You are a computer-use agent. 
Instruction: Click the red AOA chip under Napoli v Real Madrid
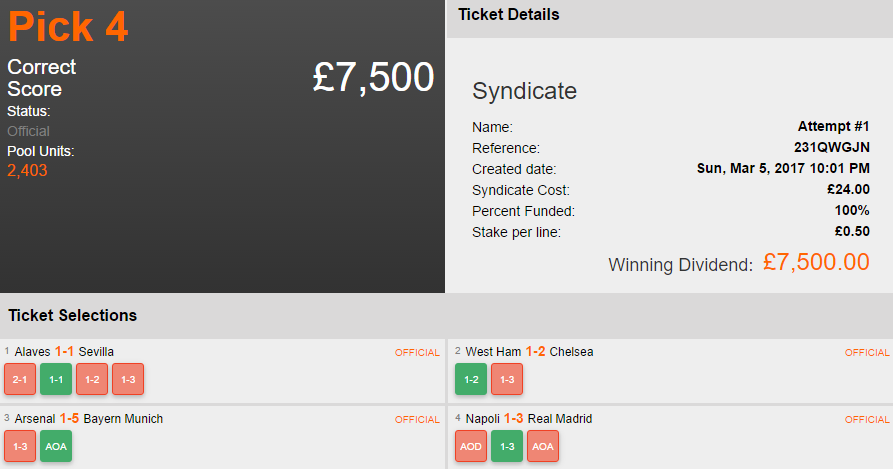[x=543, y=445]
